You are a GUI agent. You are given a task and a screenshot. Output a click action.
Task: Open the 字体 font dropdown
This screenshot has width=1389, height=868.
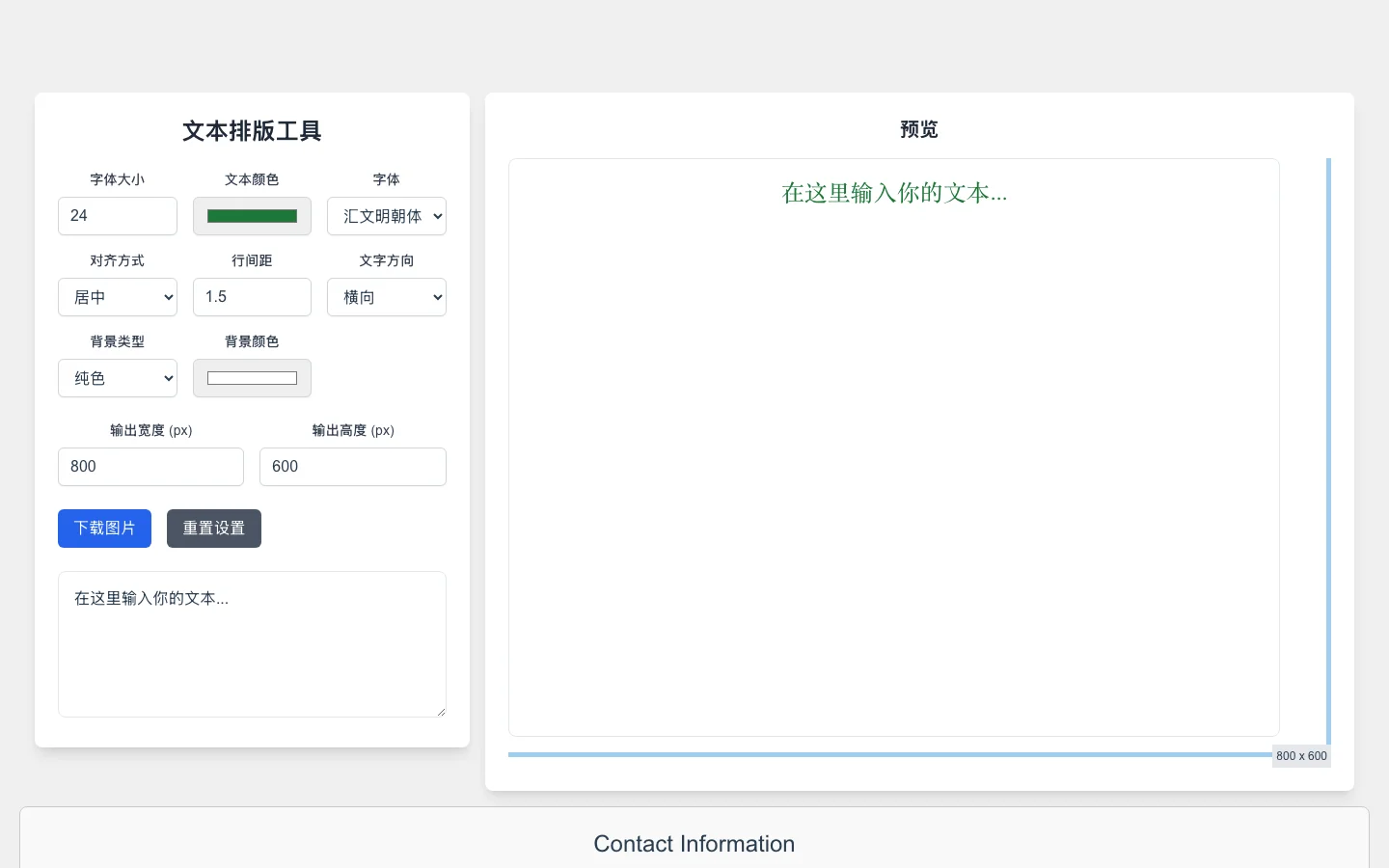point(387,216)
